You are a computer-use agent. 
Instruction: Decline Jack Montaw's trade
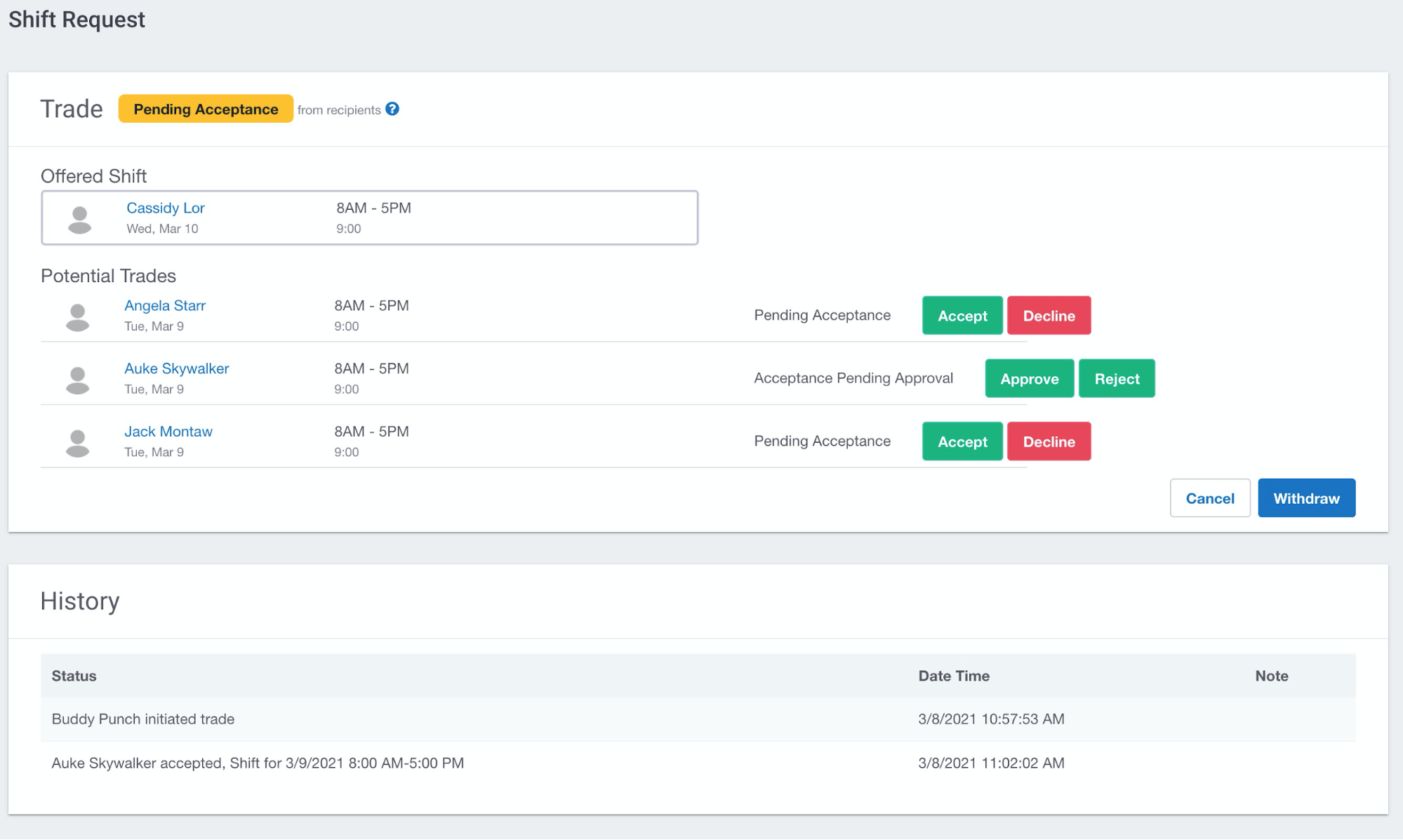1049,442
